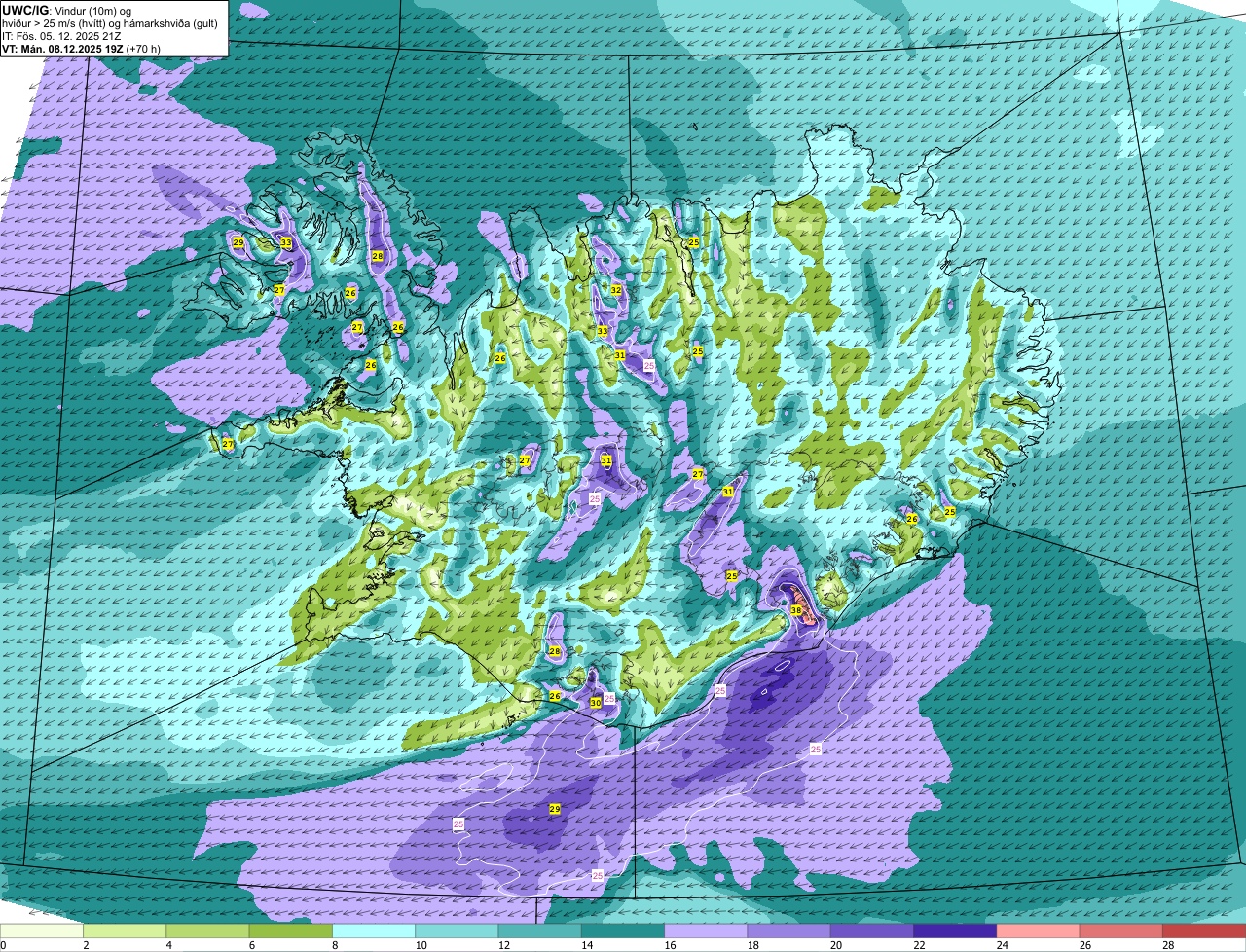Click the legend scale number 20
1246x952 pixels.
[836, 945]
